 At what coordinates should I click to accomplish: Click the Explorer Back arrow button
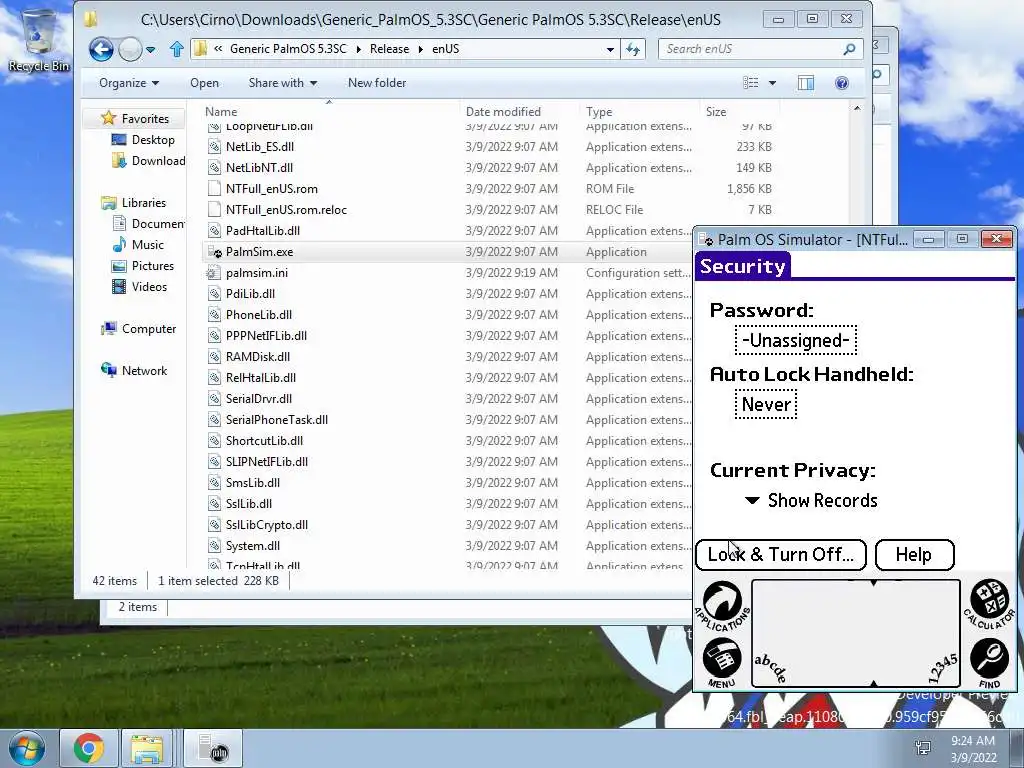(x=101, y=49)
